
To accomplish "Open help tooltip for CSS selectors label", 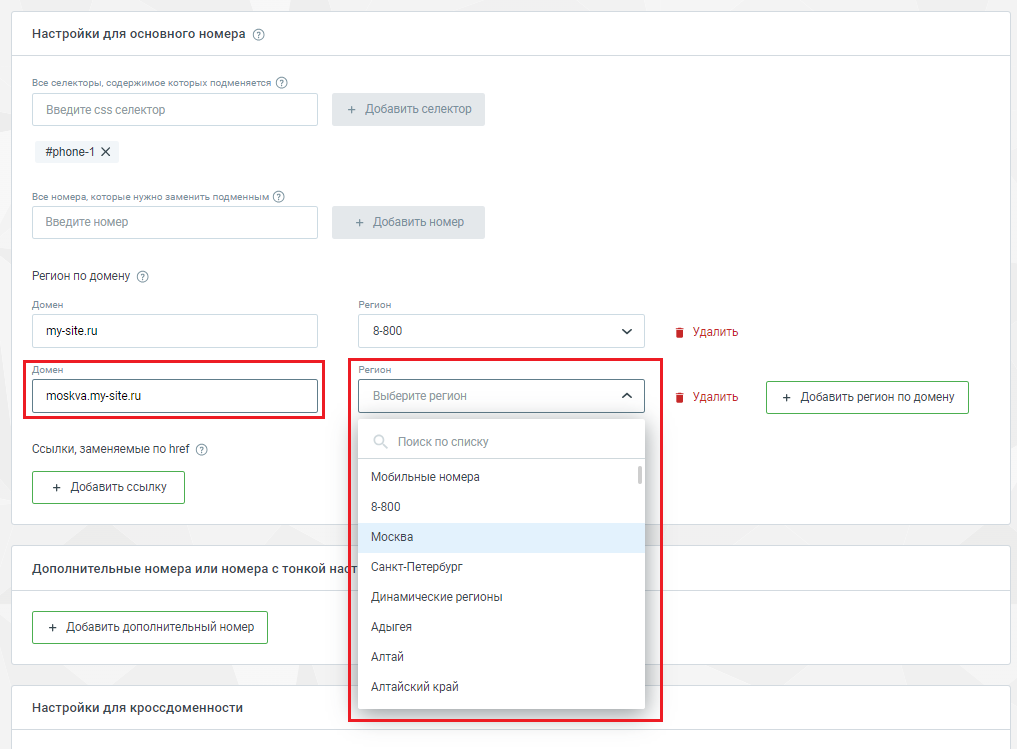I will 281,82.
